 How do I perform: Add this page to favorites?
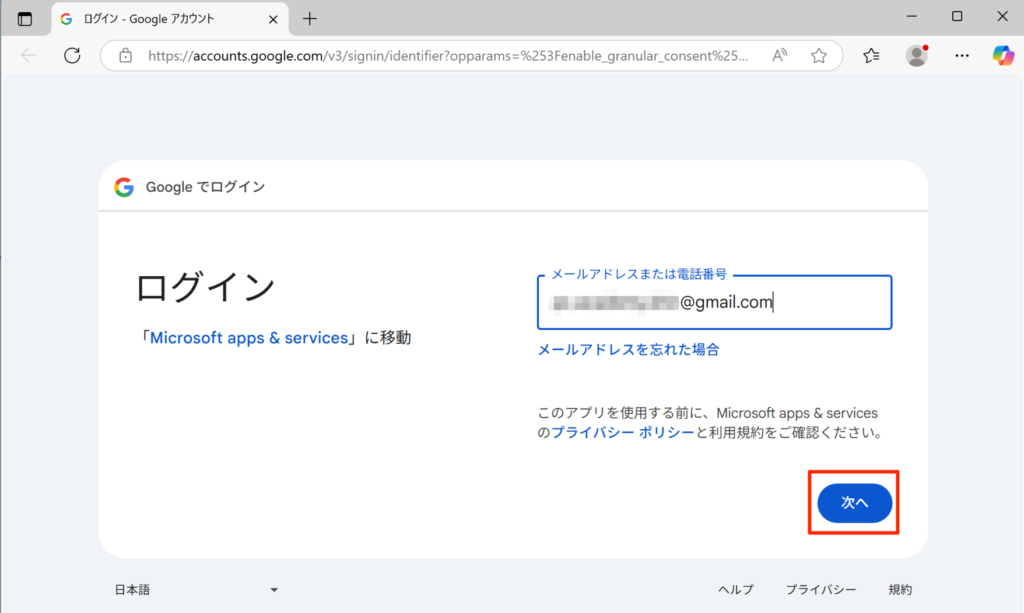pos(818,55)
